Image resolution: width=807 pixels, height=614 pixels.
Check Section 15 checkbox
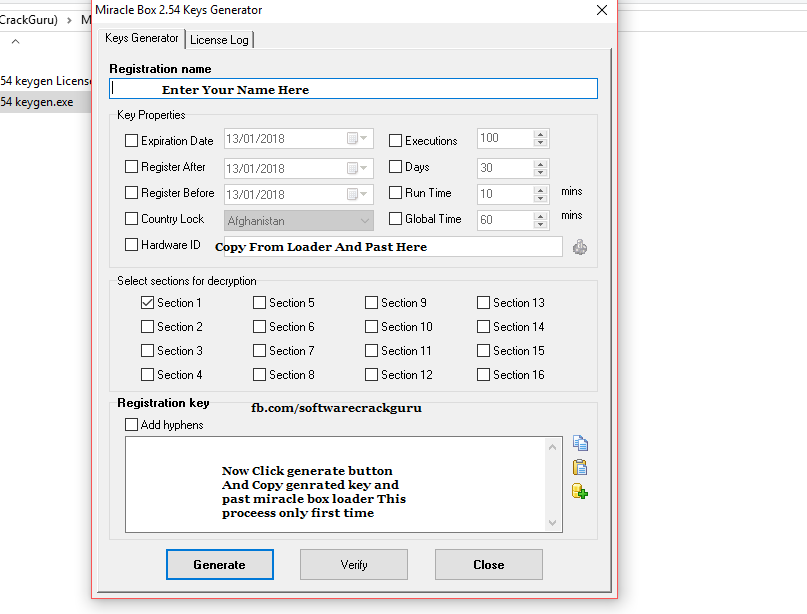pos(483,350)
